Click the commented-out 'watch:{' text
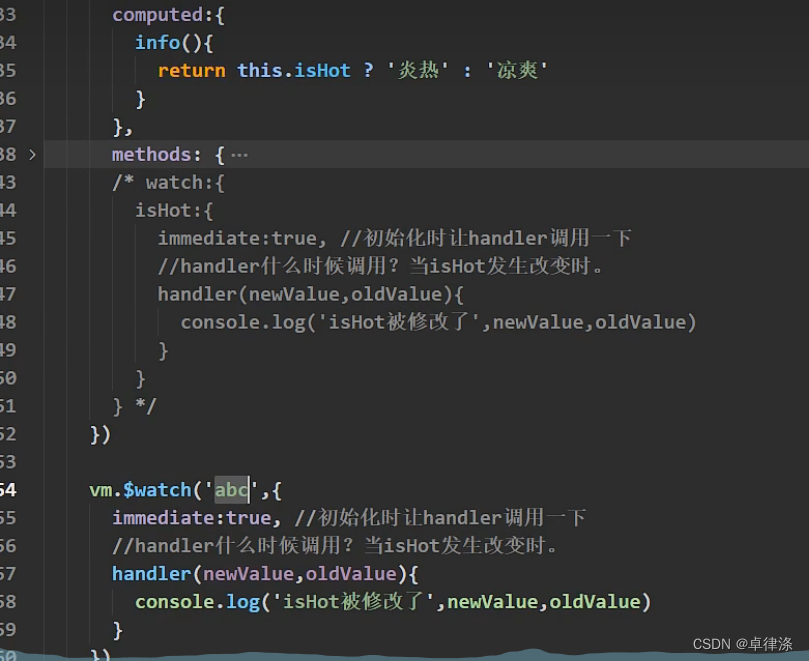Screen dimensions: 809x661 (185, 183)
